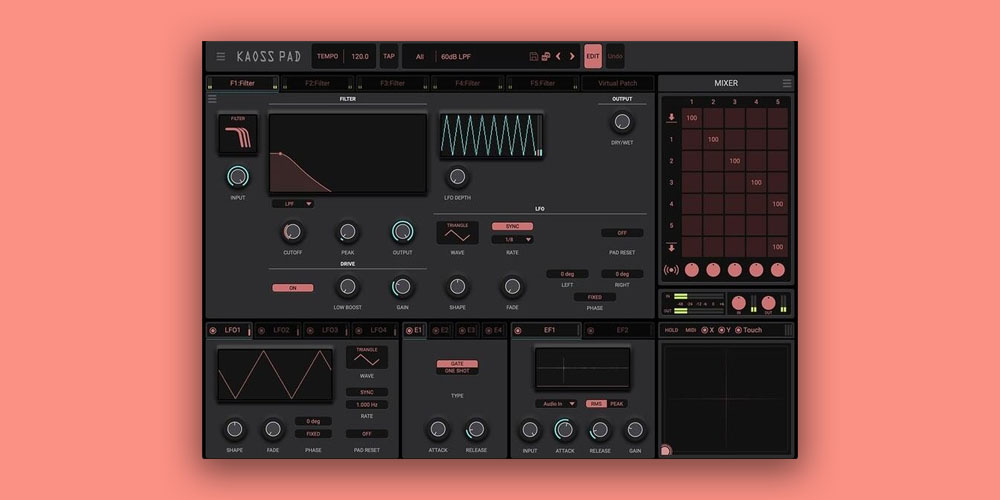This screenshot has width=1000, height=500.
Task: Open the LPF filter type dropdown
Action: (292, 203)
